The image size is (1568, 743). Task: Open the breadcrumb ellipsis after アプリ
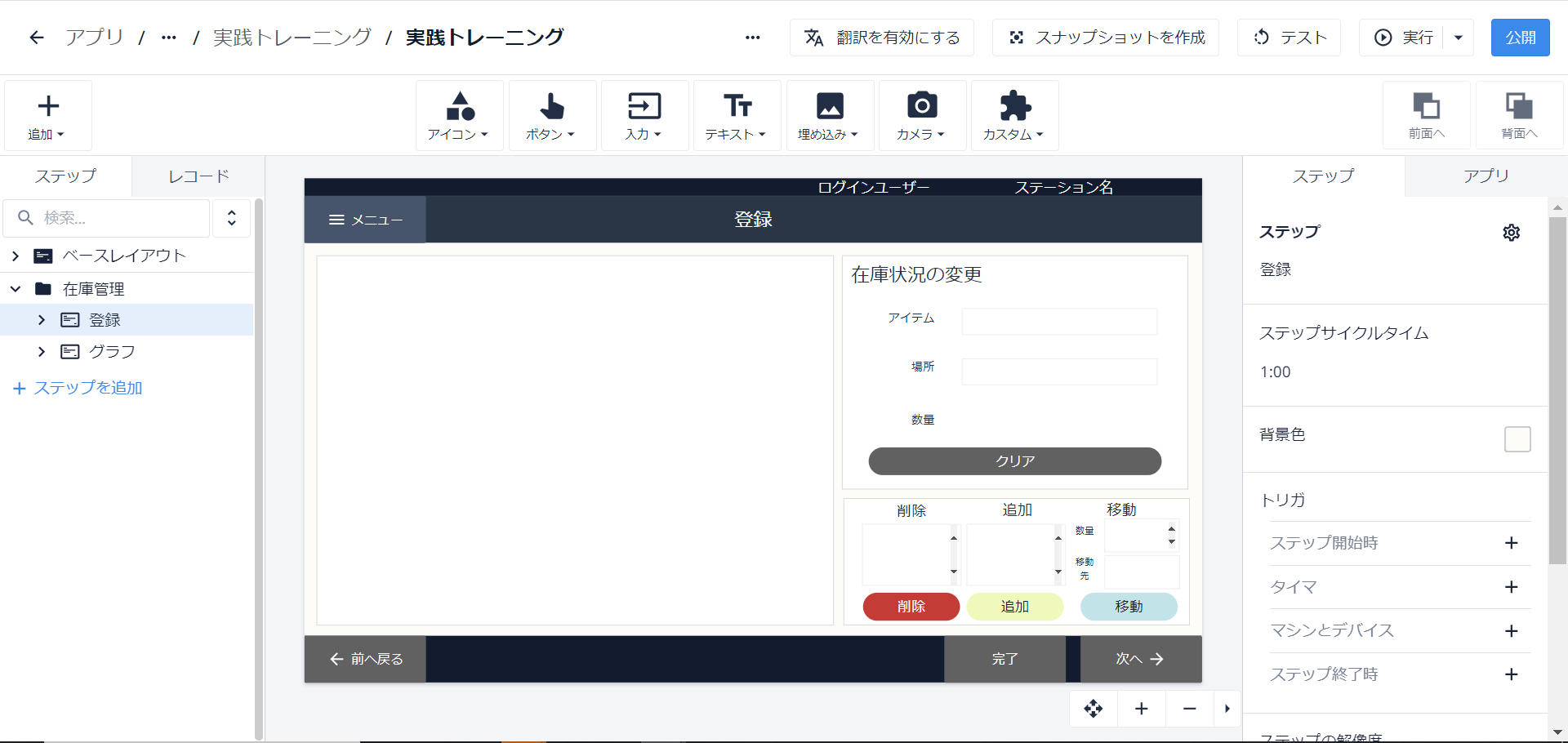[x=169, y=38]
